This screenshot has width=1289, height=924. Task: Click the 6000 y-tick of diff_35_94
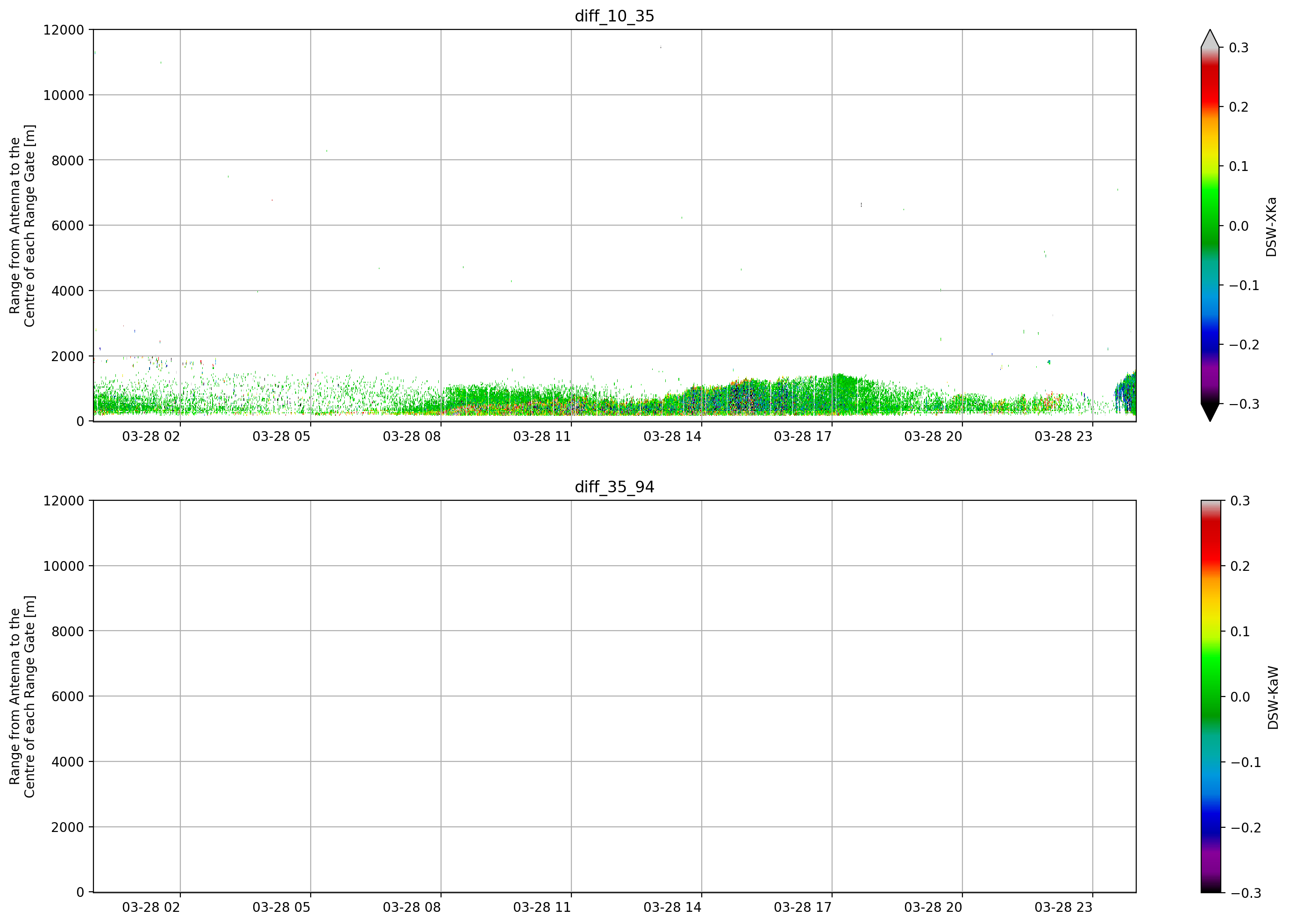[x=68, y=696]
